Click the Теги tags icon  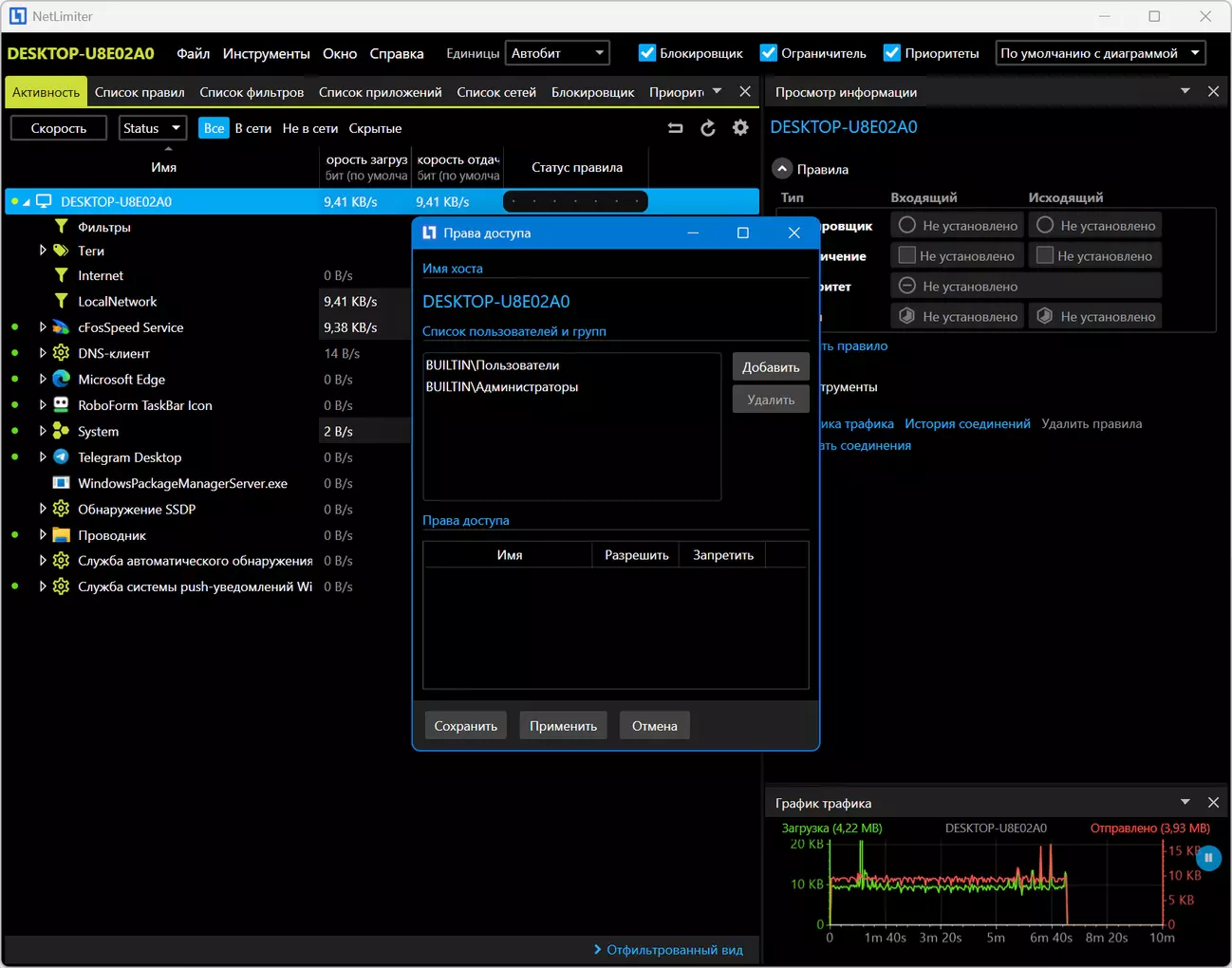click(x=61, y=251)
